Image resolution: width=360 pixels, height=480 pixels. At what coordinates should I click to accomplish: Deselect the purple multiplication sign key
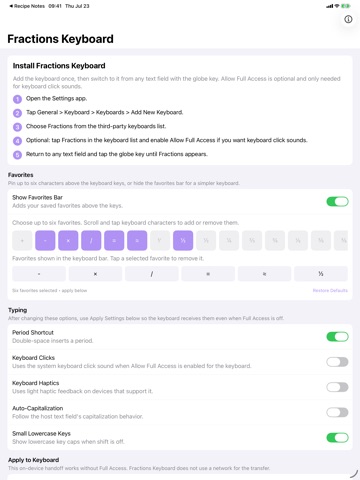click(68, 240)
